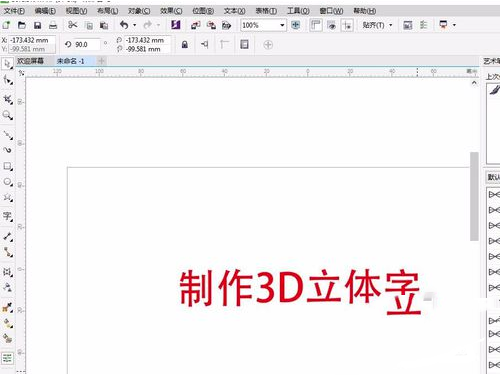Viewport: 501px width, 377px height.
Task: Click the Cut scissors icon
Action: coord(72,25)
